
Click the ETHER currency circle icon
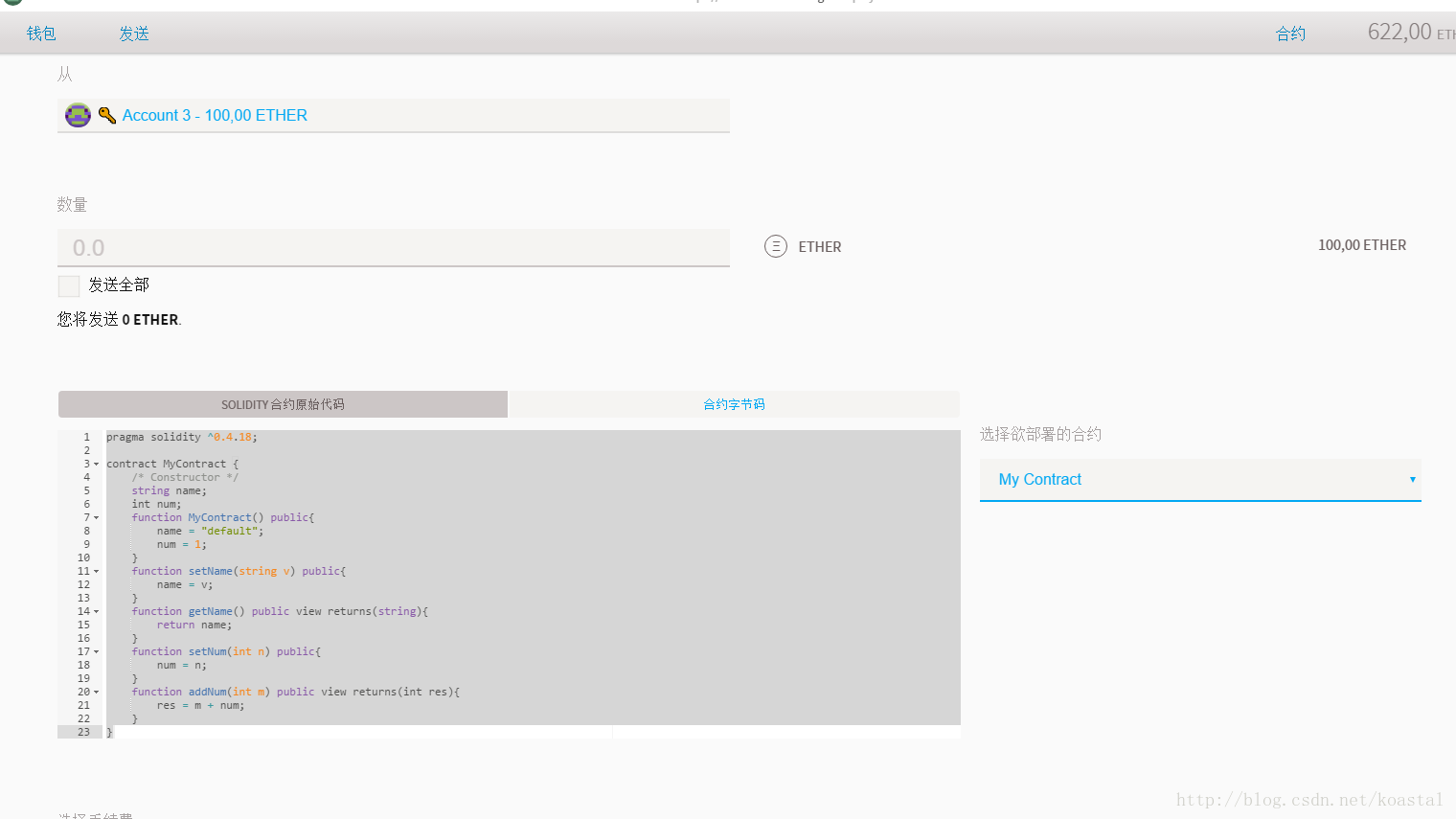coord(776,246)
